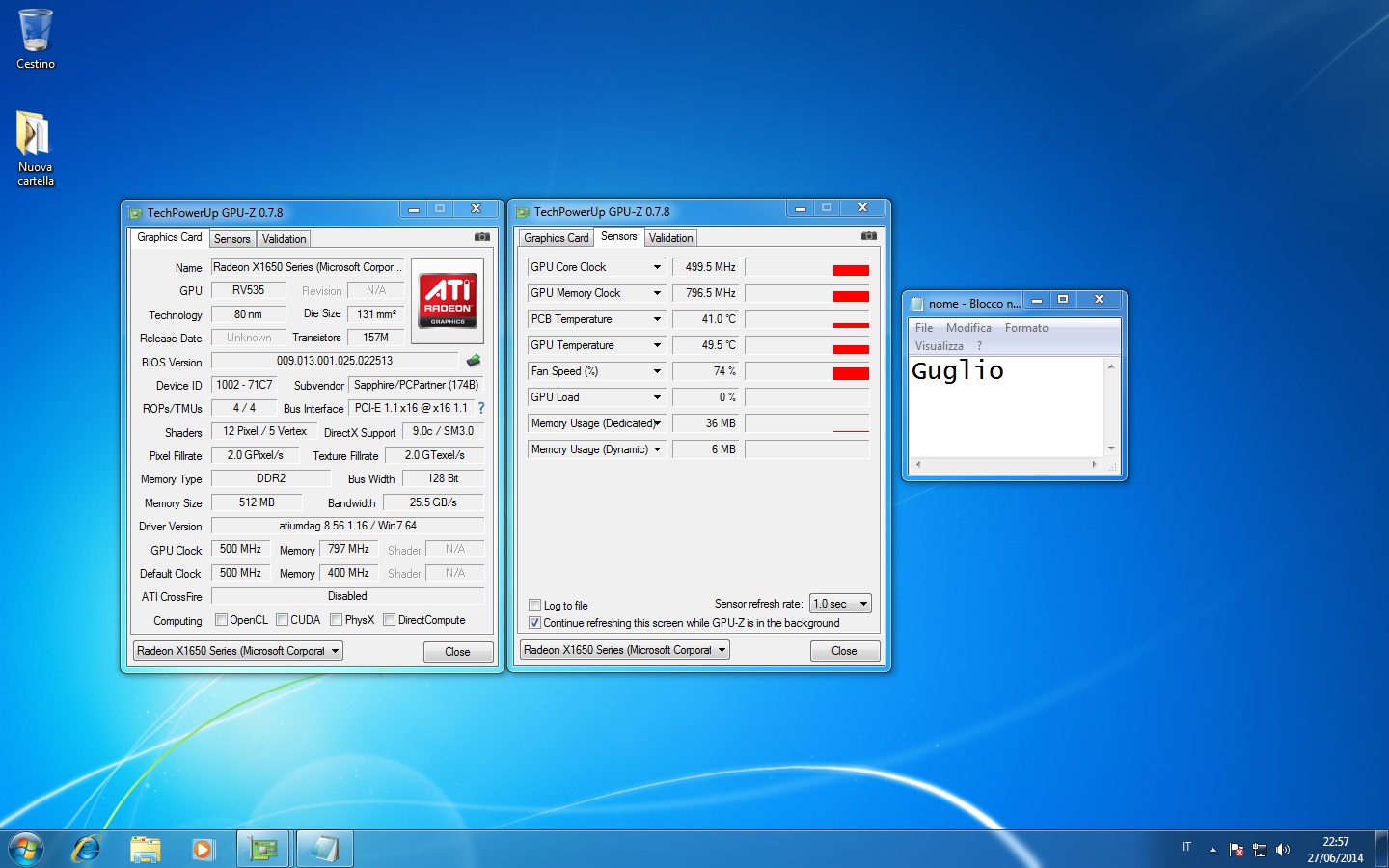Viewport: 1389px width, 868px height.
Task: Expand Fan Speed (%) sensor dropdown
Action: 657,371
